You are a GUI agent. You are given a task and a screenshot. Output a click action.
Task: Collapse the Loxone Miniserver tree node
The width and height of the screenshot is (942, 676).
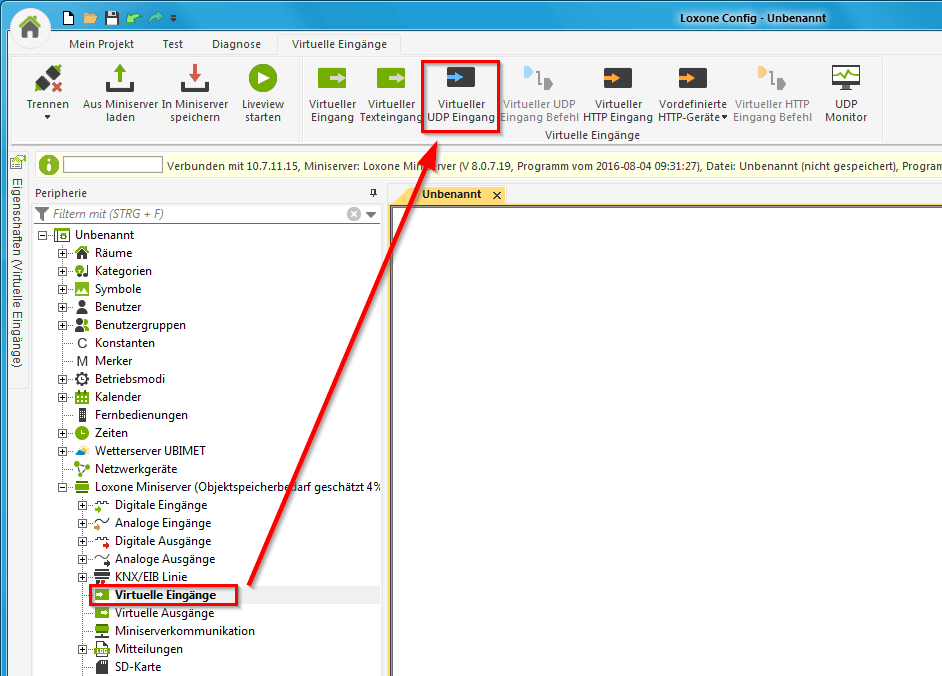(63, 487)
